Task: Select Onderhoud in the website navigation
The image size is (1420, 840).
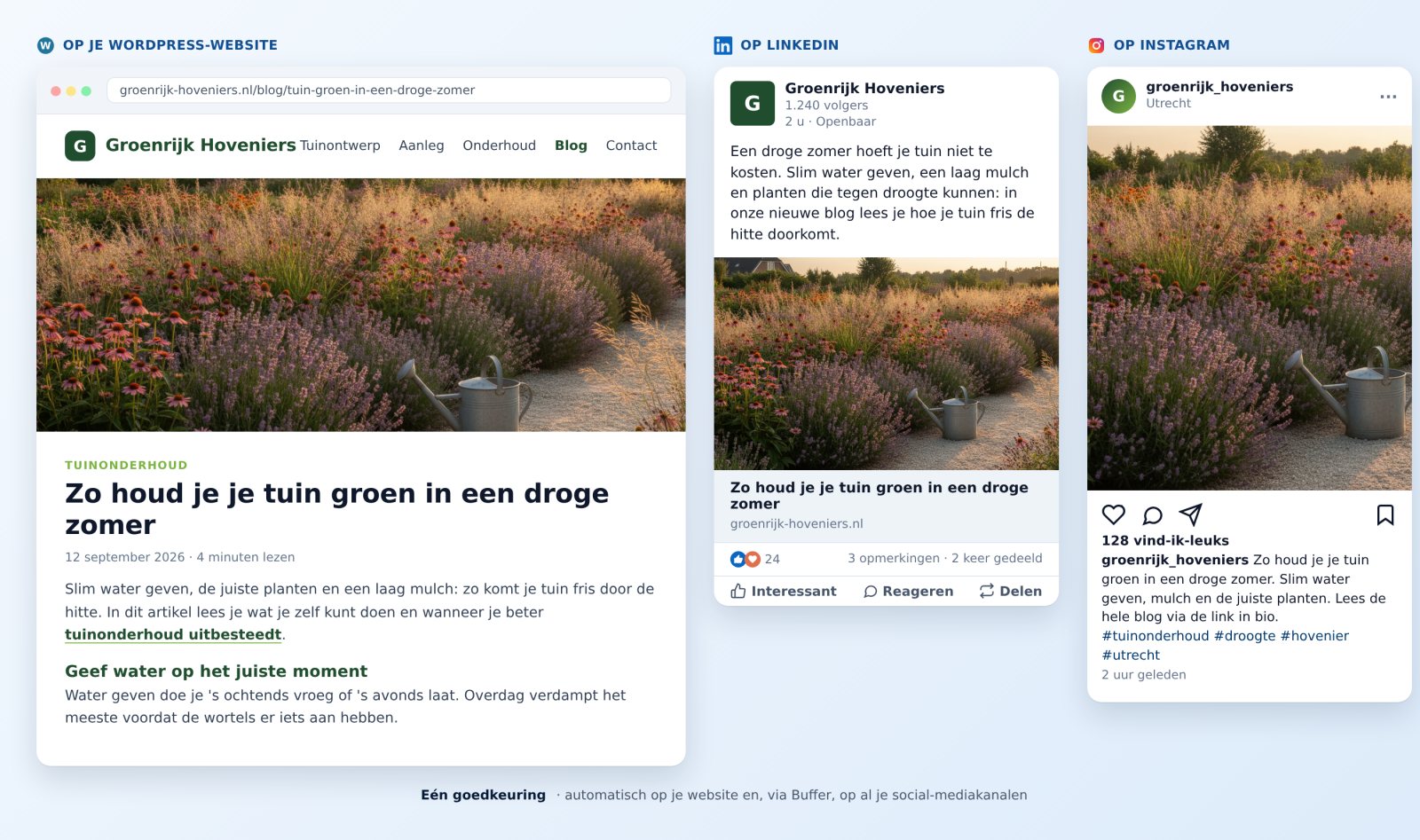Action: tap(499, 145)
